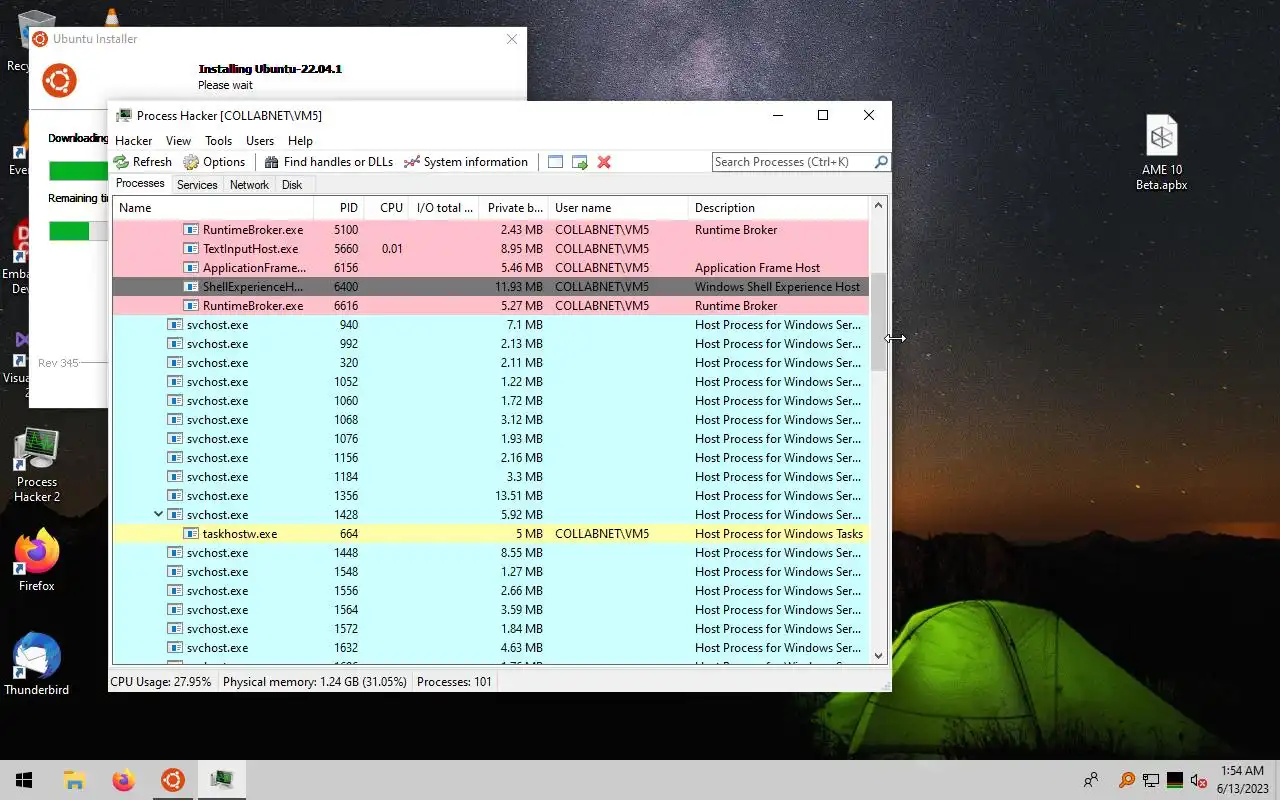Switch to the Disk tab

[292, 185]
